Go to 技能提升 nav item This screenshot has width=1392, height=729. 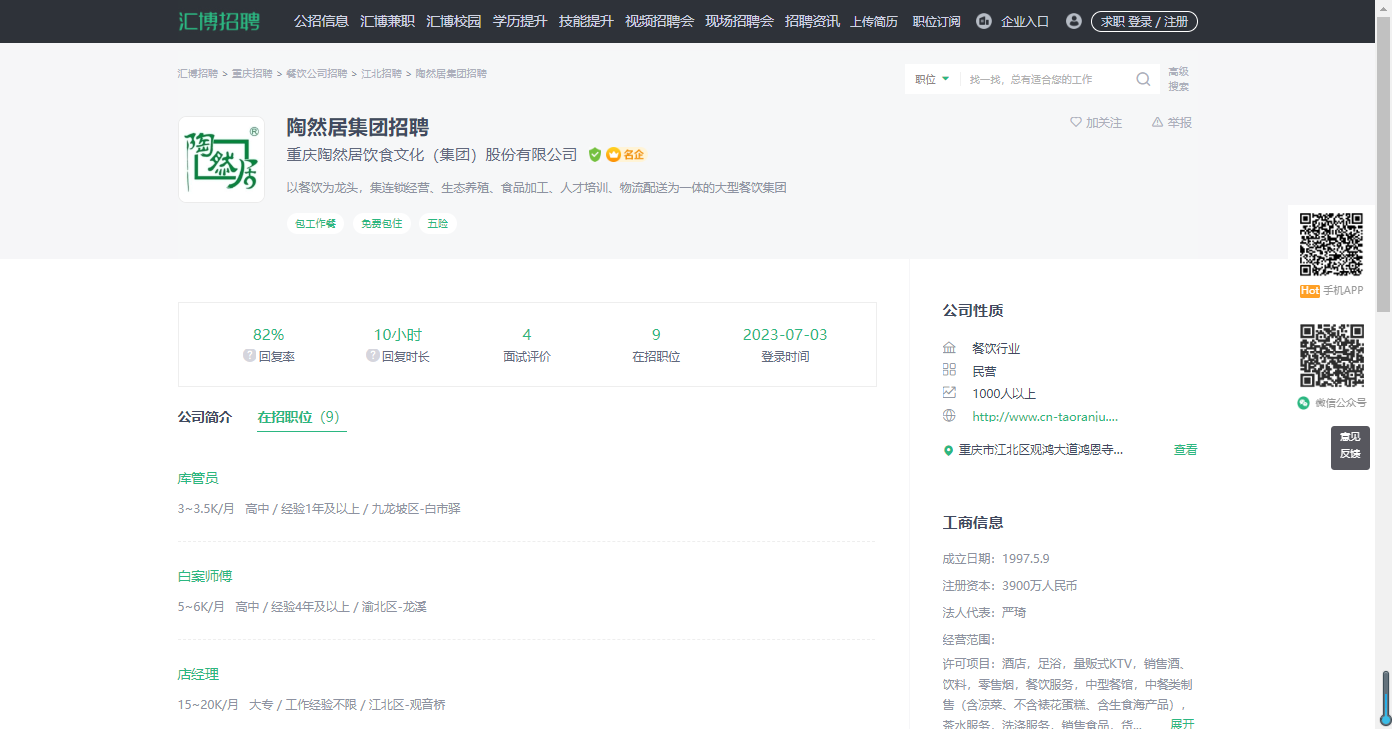point(586,21)
